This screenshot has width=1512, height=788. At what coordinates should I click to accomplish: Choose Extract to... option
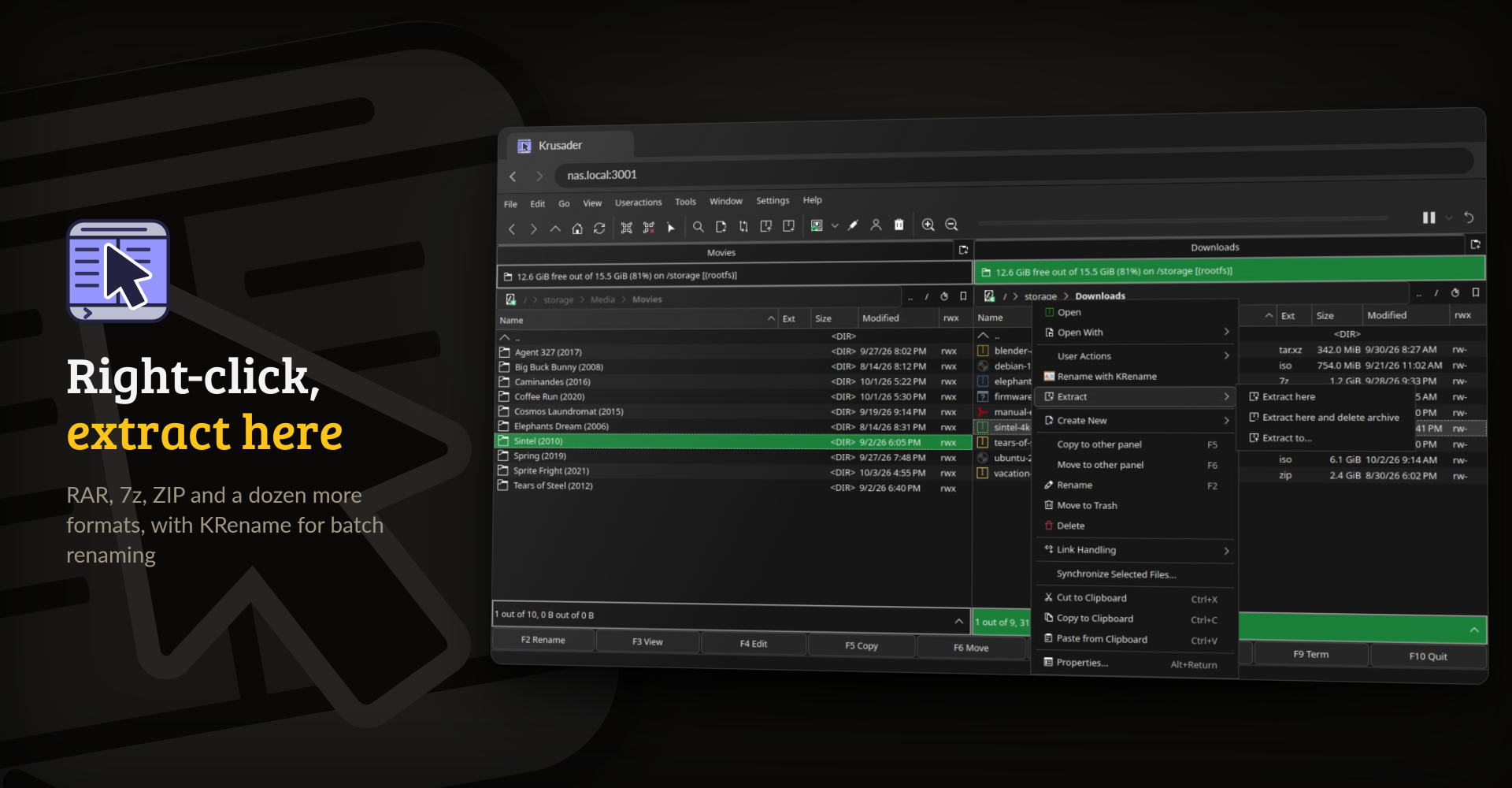[1326, 437]
